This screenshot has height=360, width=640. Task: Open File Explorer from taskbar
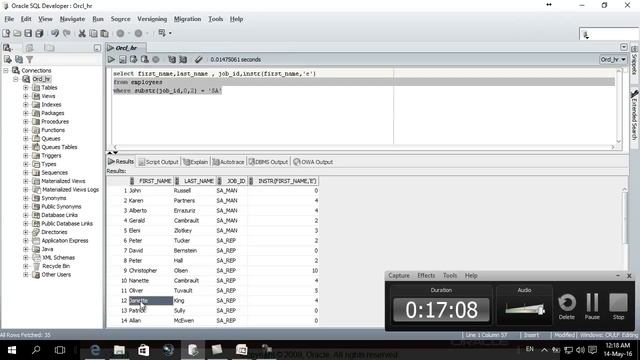point(119,350)
